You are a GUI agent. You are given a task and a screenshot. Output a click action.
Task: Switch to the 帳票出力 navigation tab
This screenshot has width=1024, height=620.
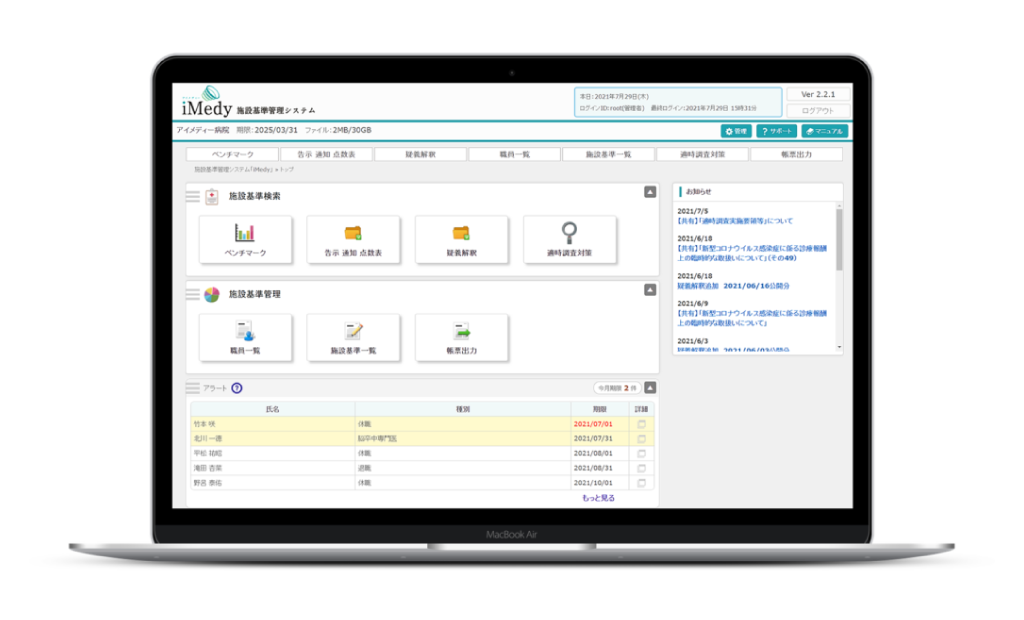[796, 155]
